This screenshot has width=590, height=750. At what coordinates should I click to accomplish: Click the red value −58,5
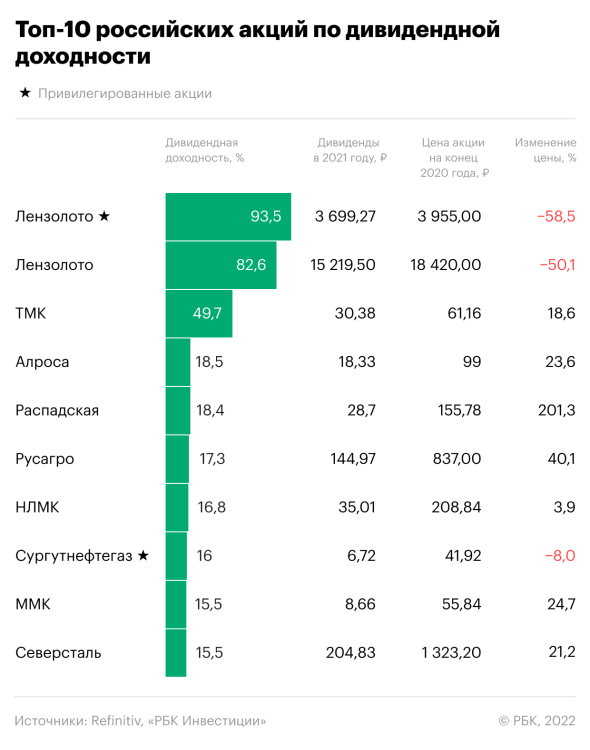556,216
